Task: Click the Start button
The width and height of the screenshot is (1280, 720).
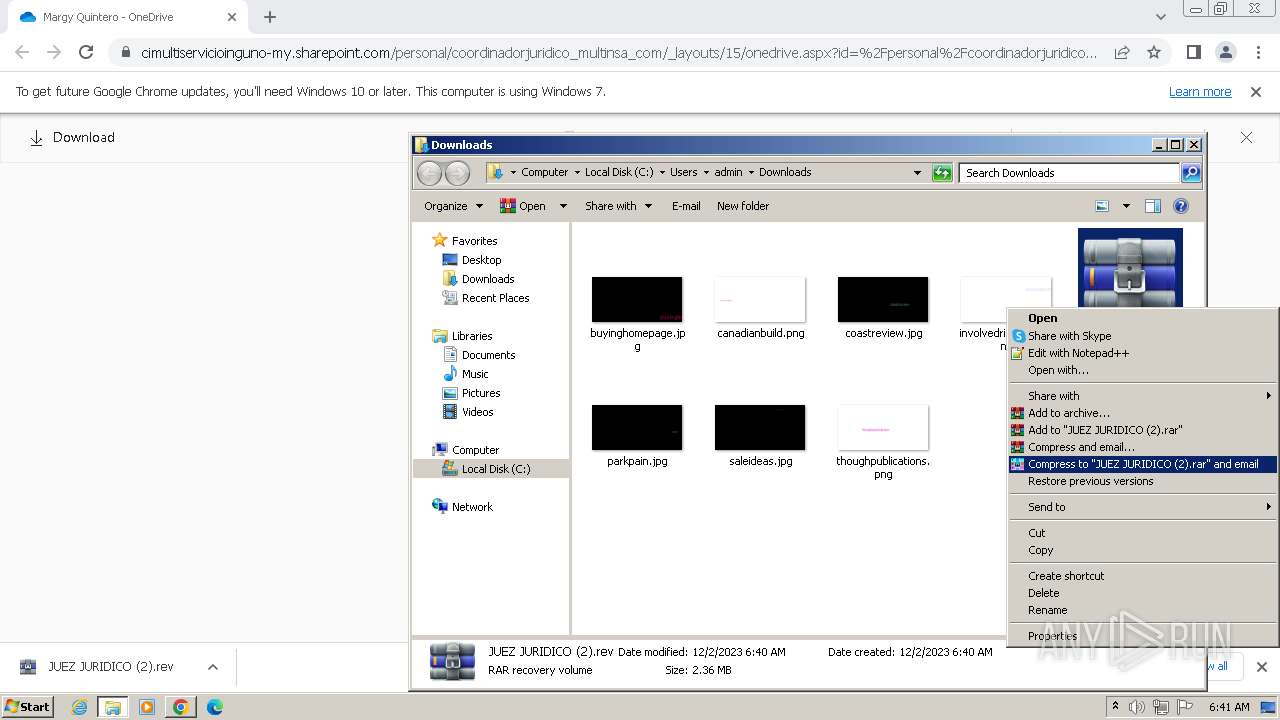Action: click(27, 707)
